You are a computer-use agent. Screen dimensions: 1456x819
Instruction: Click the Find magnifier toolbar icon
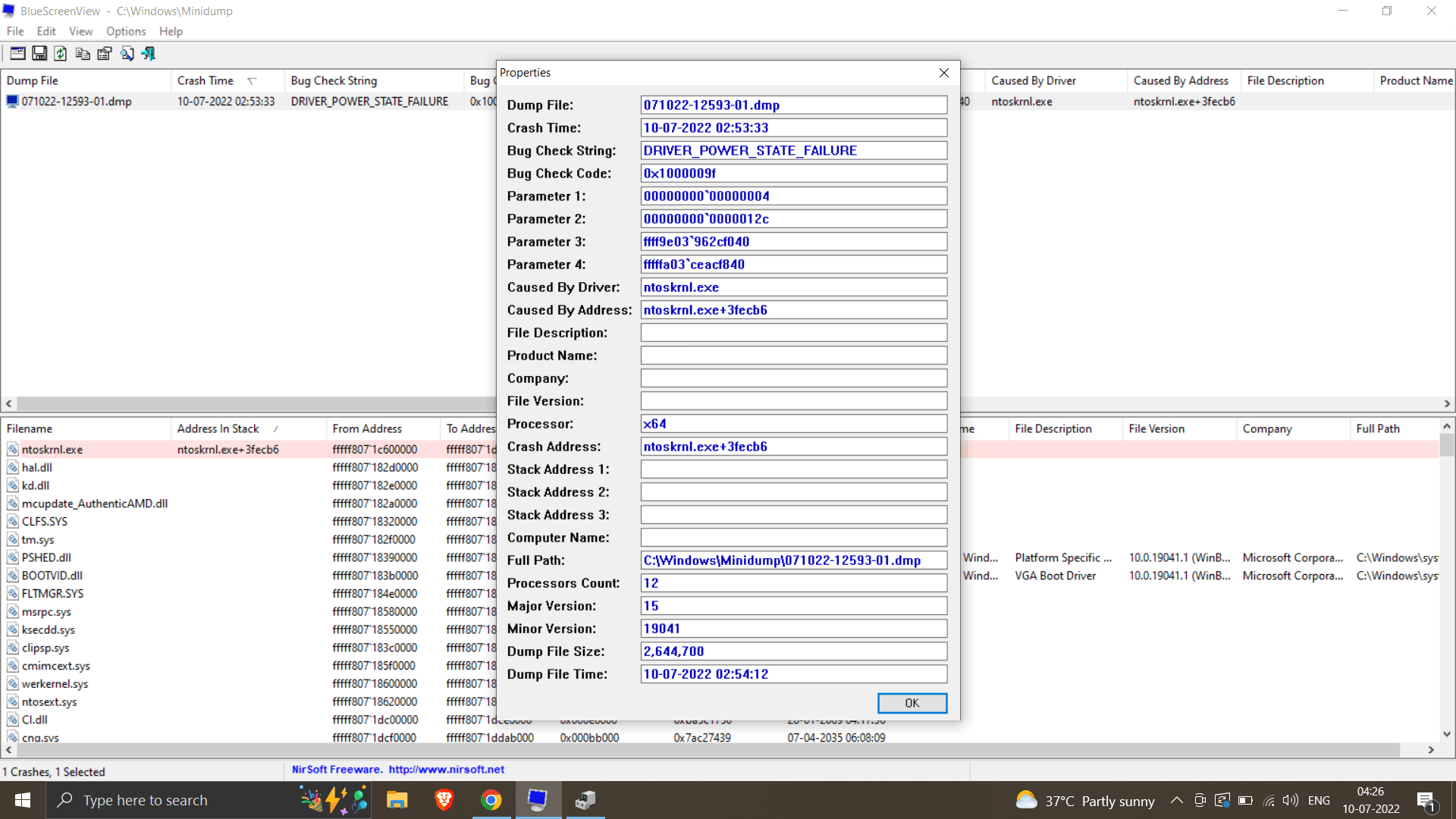pos(127,54)
